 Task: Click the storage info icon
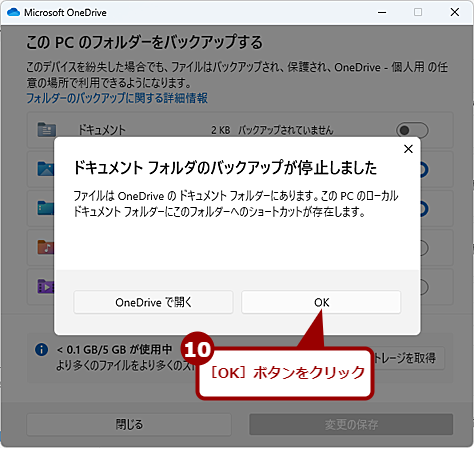click(41, 350)
